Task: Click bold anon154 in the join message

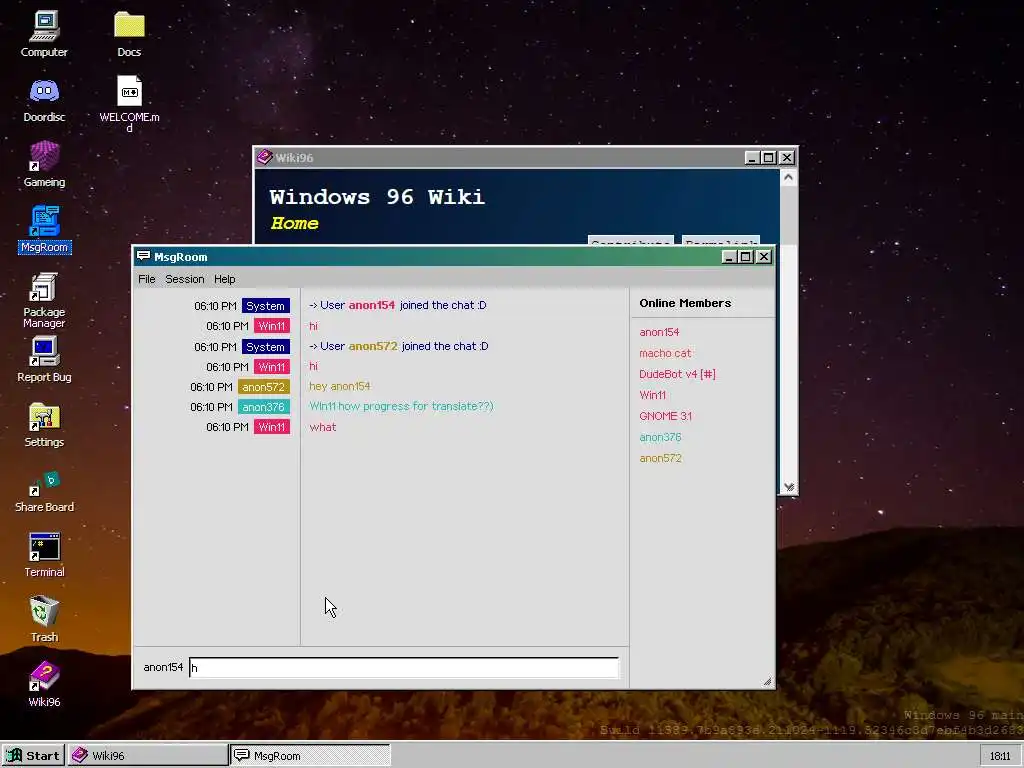Action: click(x=372, y=305)
